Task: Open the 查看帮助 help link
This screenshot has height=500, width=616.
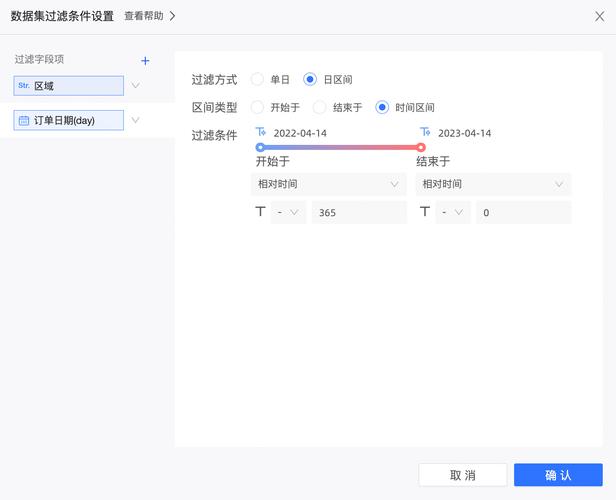Action: 144,16
